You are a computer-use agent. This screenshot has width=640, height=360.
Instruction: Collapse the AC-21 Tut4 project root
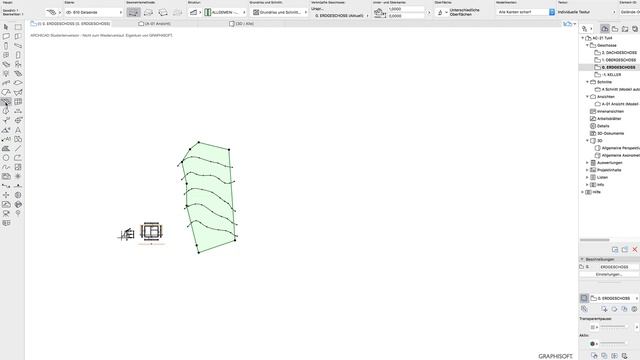click(583, 38)
